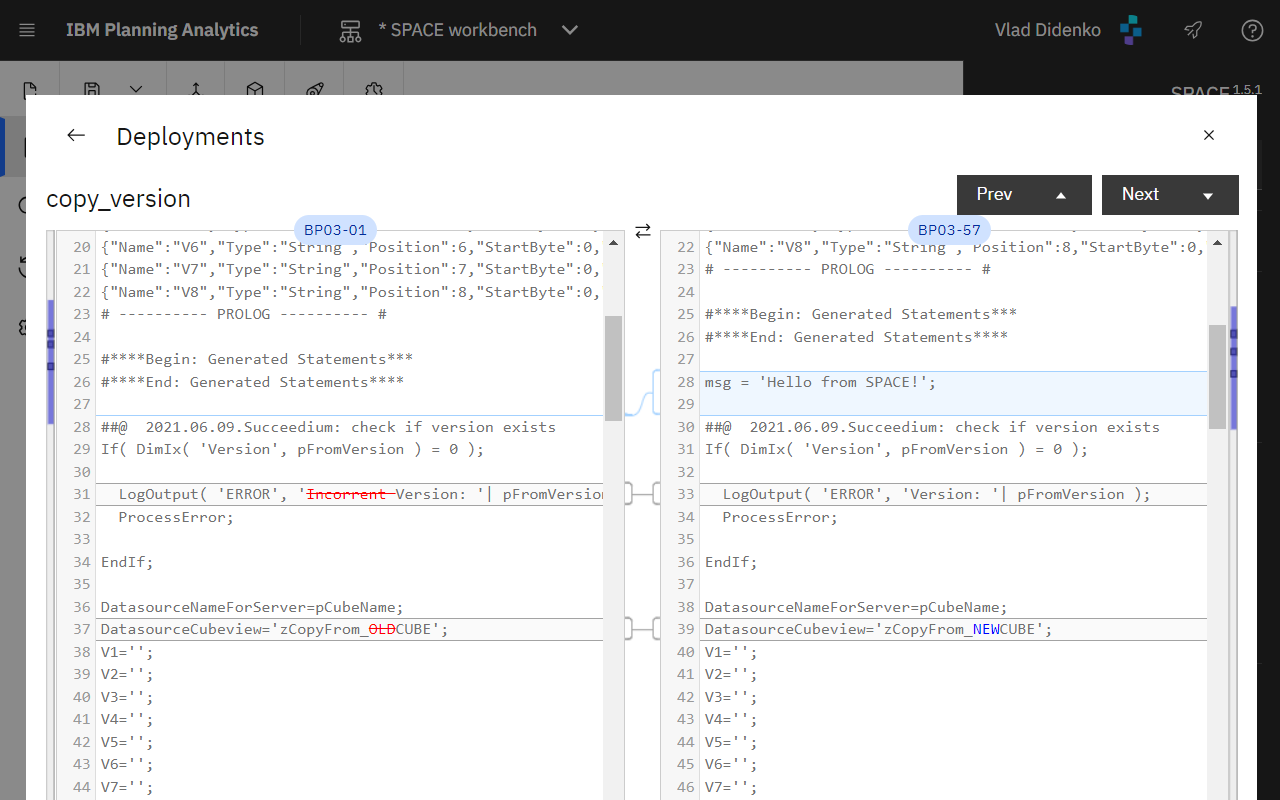Click the msg = 'Hello from SPACE!' line
The image size is (1280, 800).
click(x=820, y=382)
